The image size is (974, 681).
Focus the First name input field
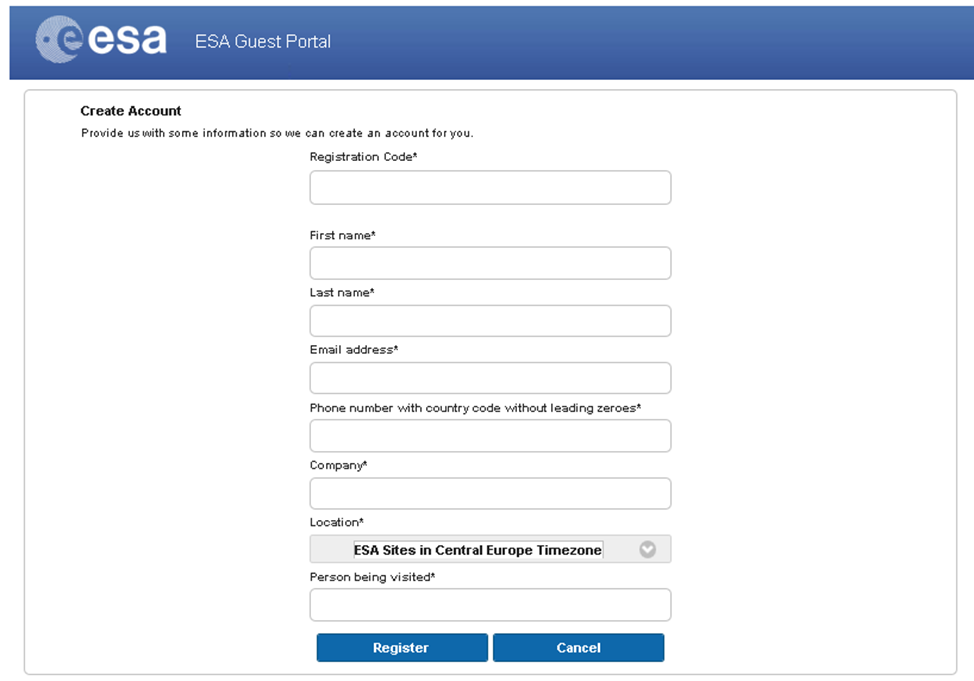click(490, 263)
